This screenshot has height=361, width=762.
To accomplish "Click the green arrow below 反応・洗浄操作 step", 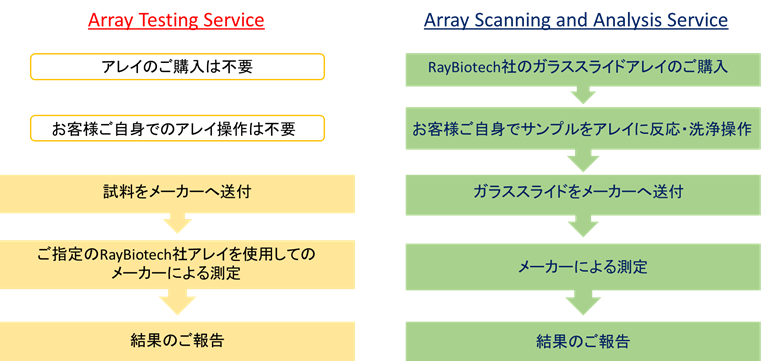I will 583,160.
